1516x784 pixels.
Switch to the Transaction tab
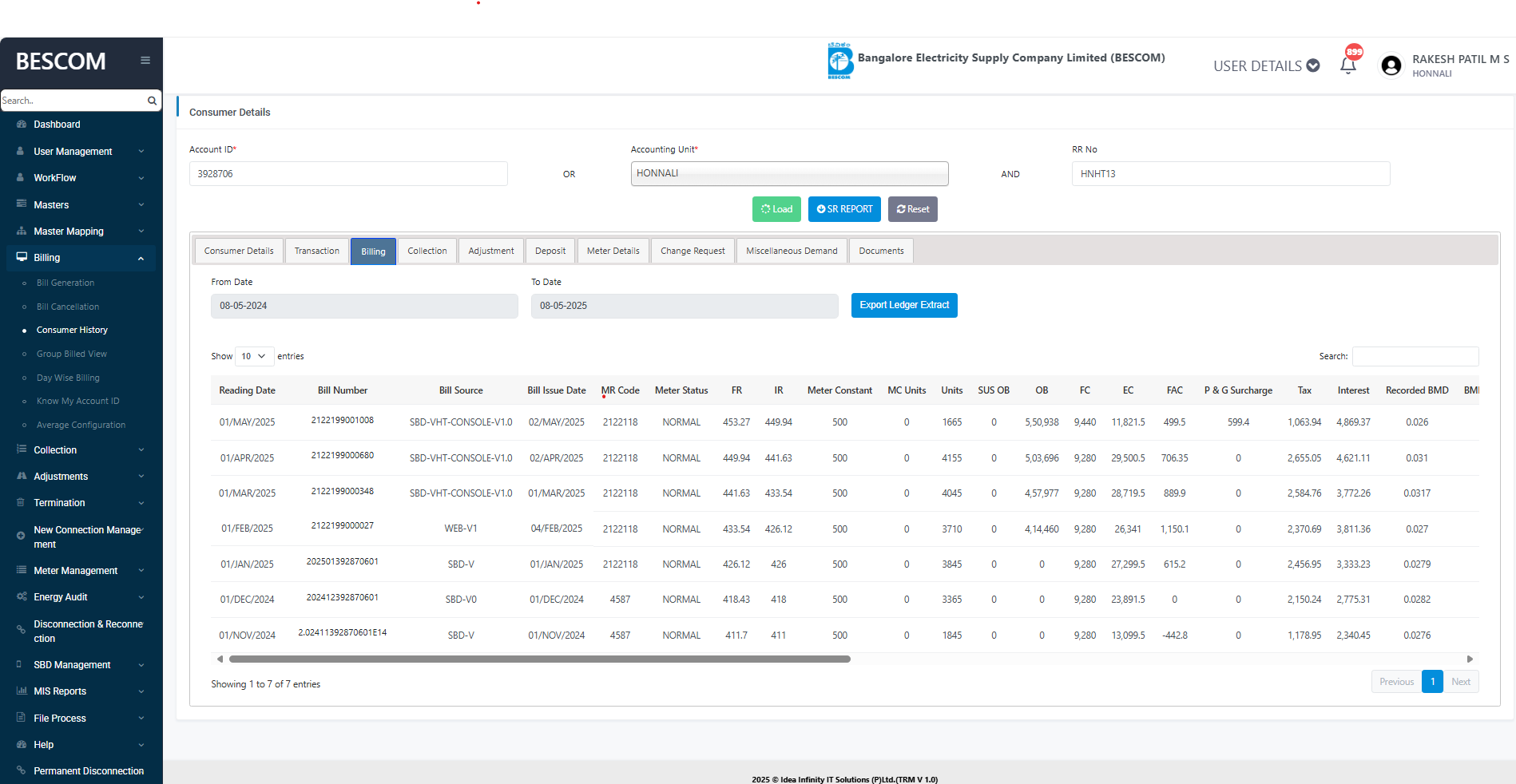coord(316,251)
